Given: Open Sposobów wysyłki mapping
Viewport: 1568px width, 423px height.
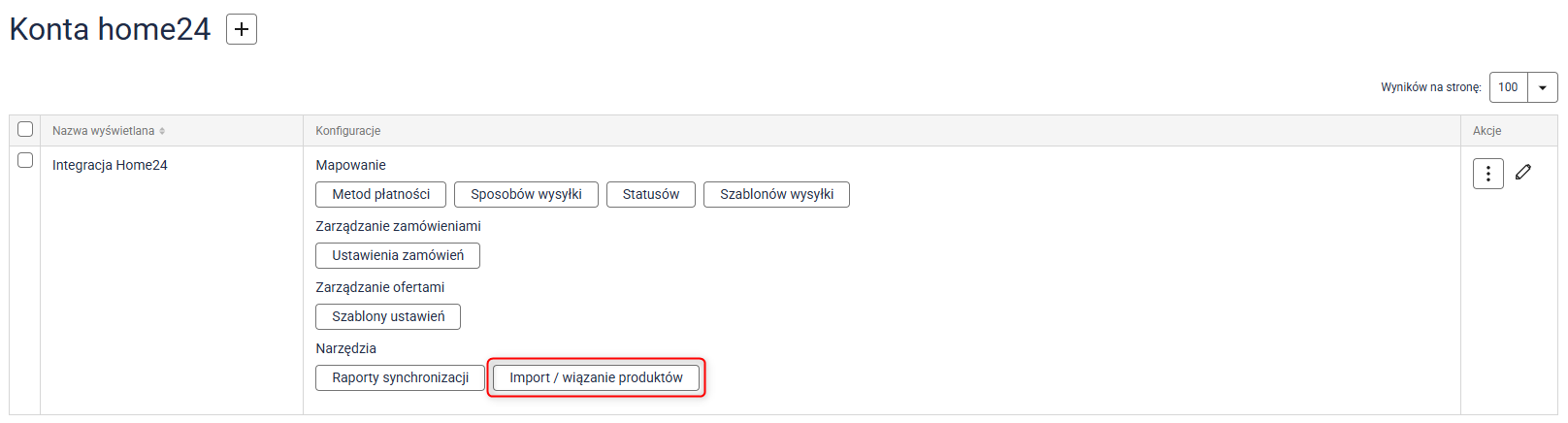Looking at the screenshot, I should pyautogui.click(x=526, y=194).
